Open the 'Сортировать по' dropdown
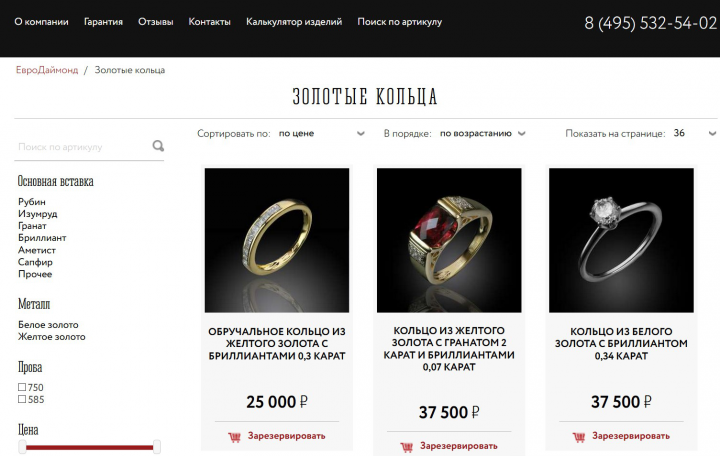The image size is (720, 456). point(321,134)
